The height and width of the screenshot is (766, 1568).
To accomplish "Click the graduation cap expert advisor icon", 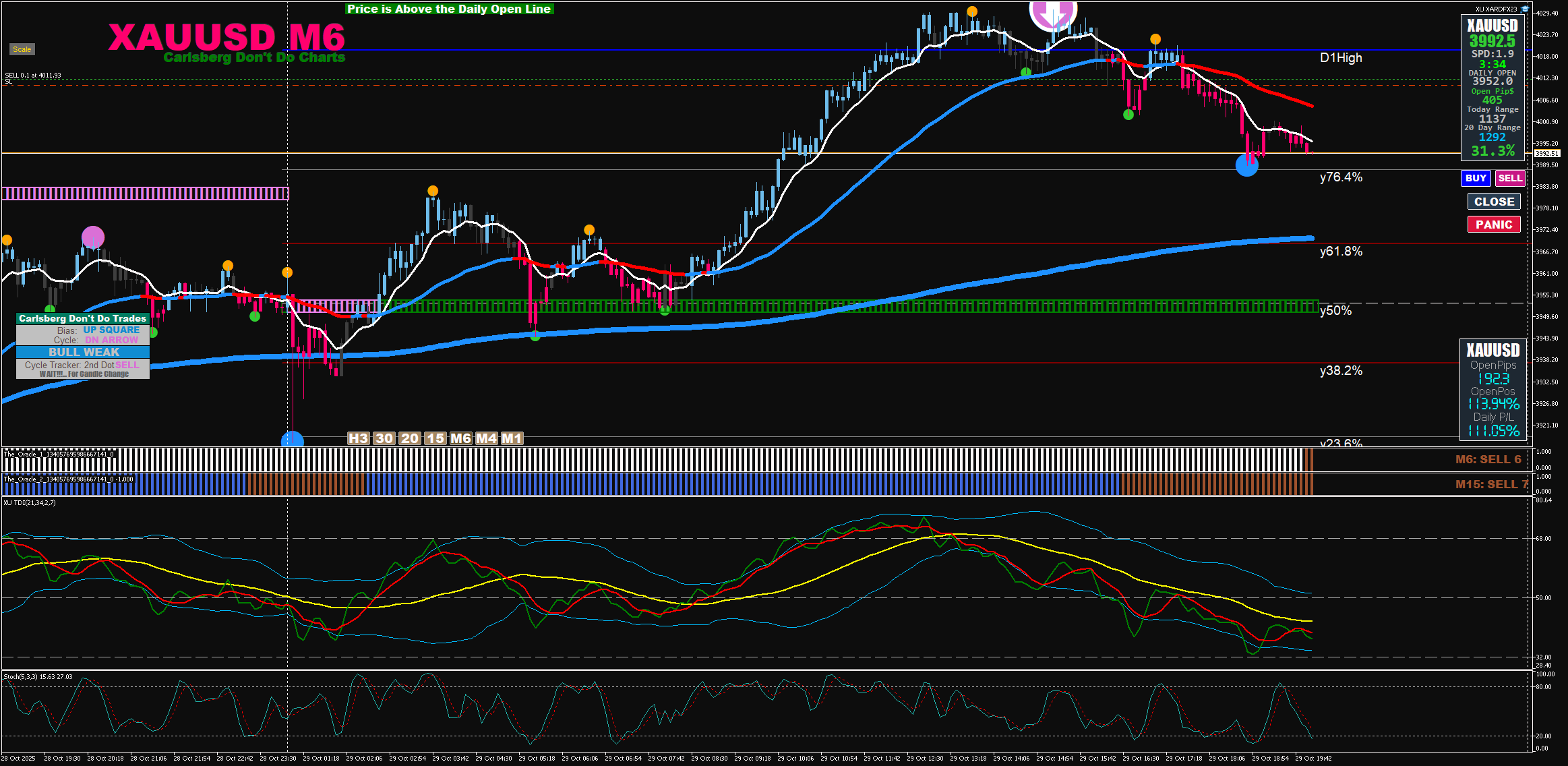I will click(1526, 9).
